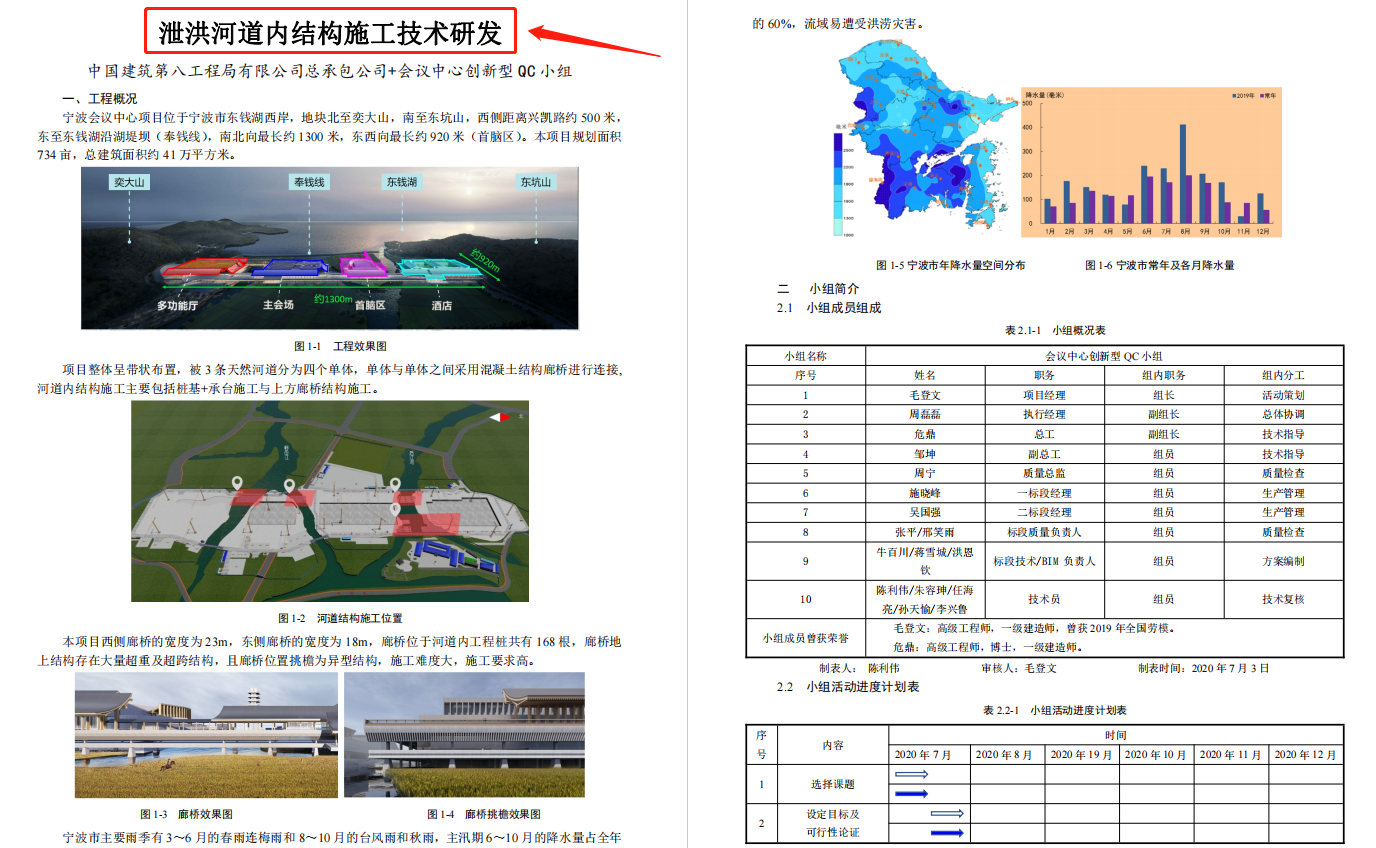Click the "制表时间：2020 年 7 月 3 日" line
The height and width of the screenshot is (848, 1376).
[1203, 667]
